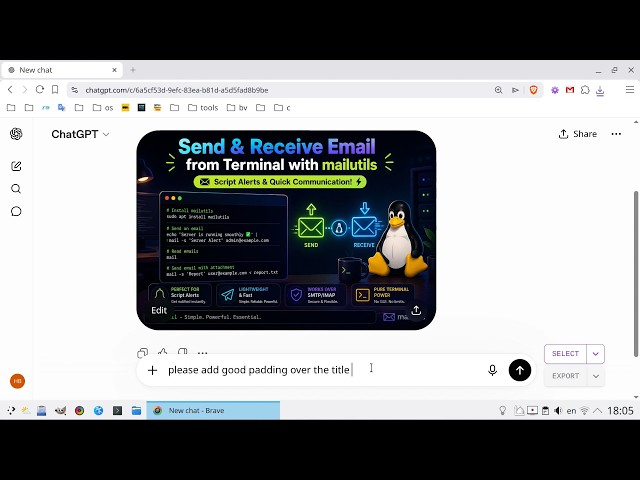Click Edit on the generated image

159,310
